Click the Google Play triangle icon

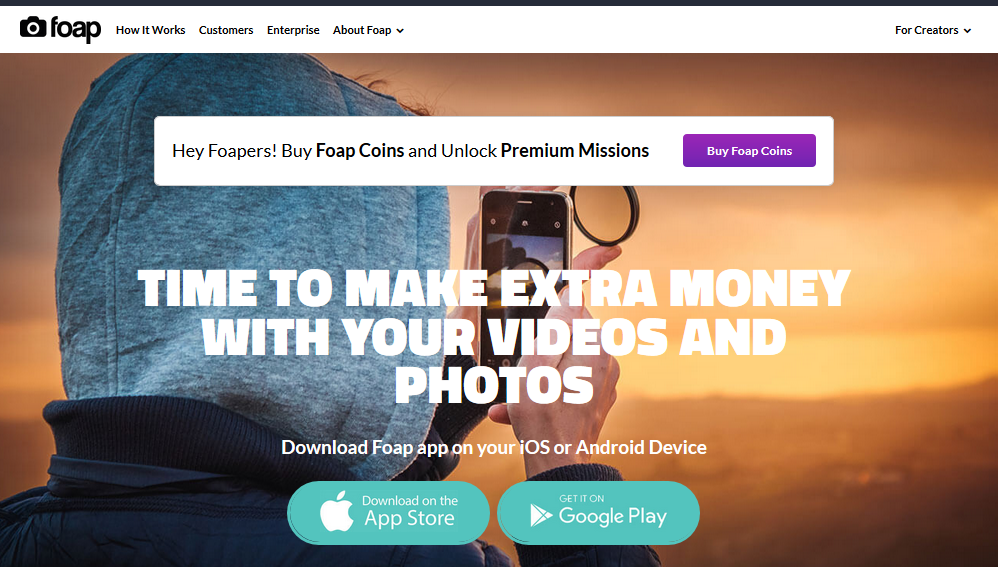point(541,515)
